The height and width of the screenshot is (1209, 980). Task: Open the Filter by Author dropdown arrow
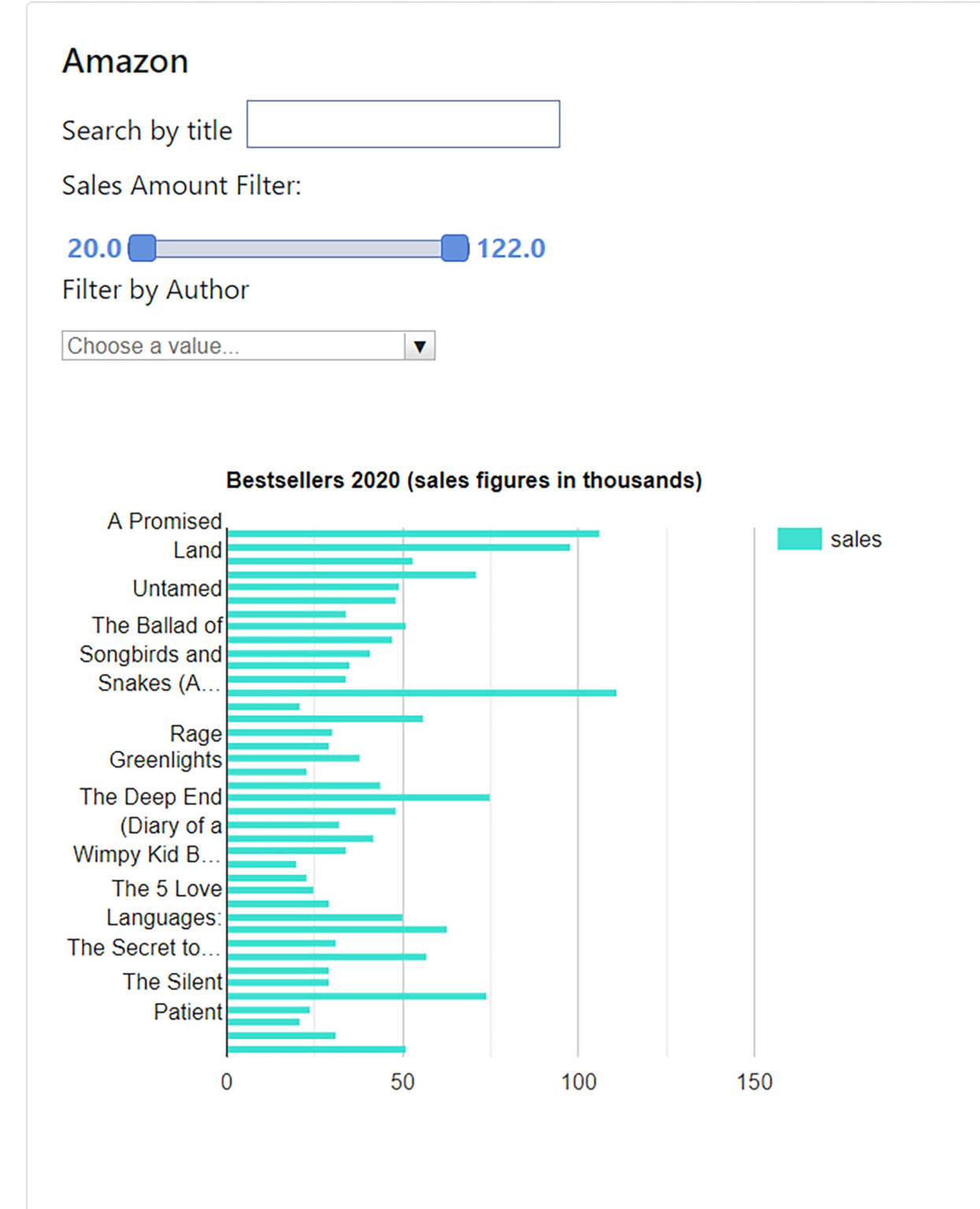[x=420, y=346]
